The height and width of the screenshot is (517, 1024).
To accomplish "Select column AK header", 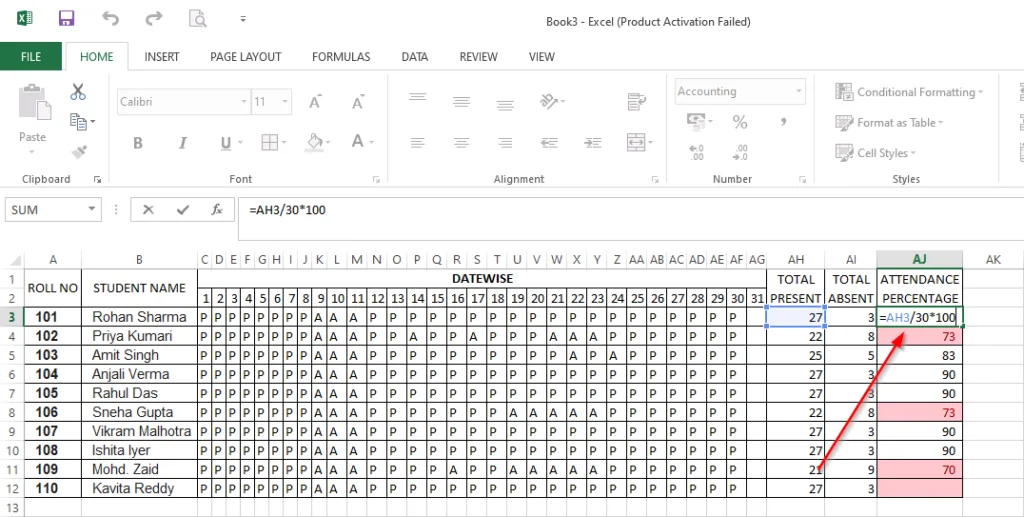I will click(x=993, y=260).
